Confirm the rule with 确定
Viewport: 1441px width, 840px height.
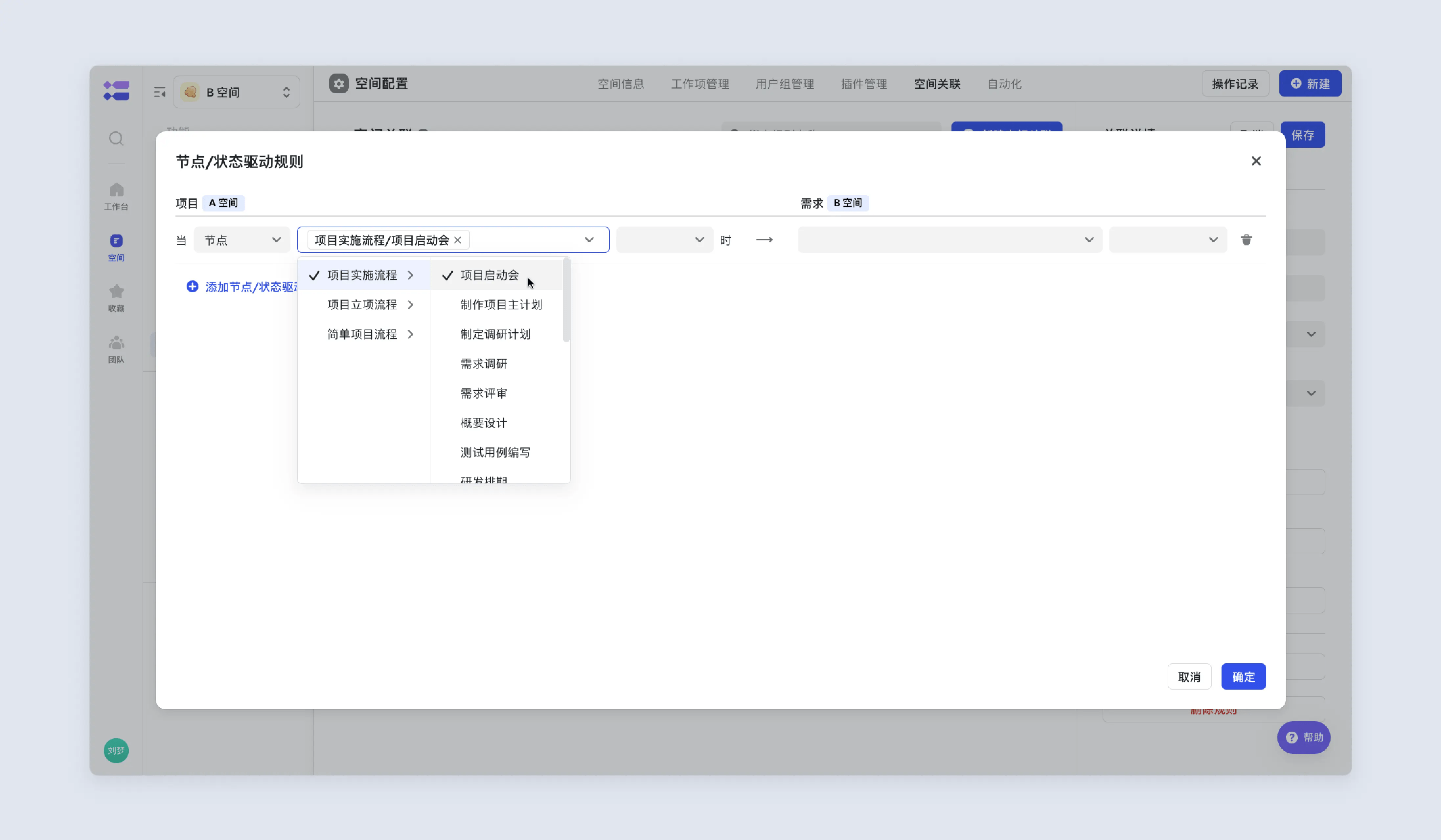1243,676
